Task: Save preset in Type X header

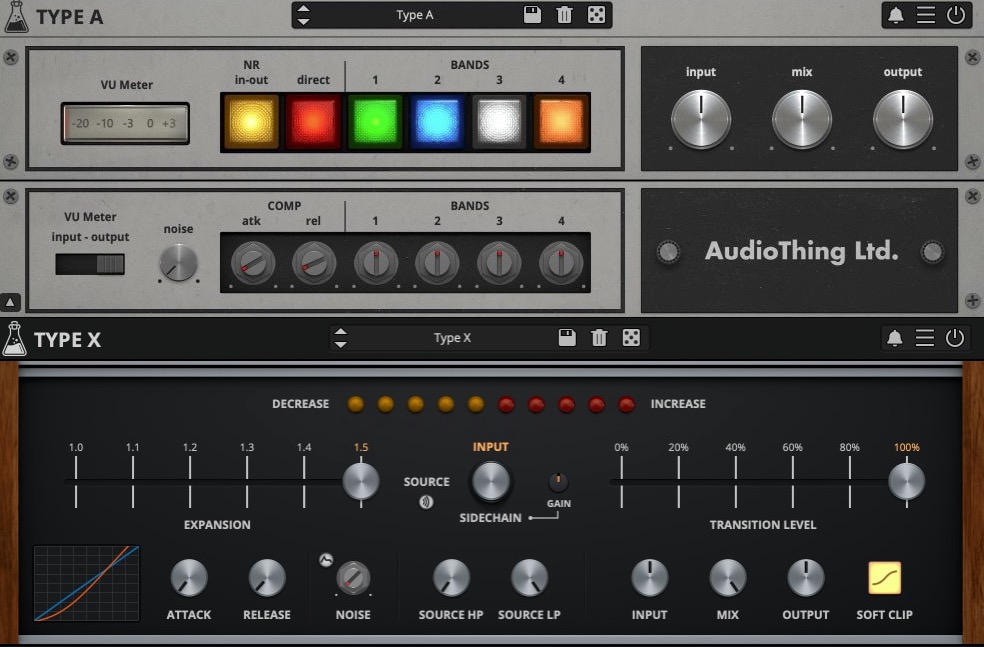Action: [x=567, y=338]
